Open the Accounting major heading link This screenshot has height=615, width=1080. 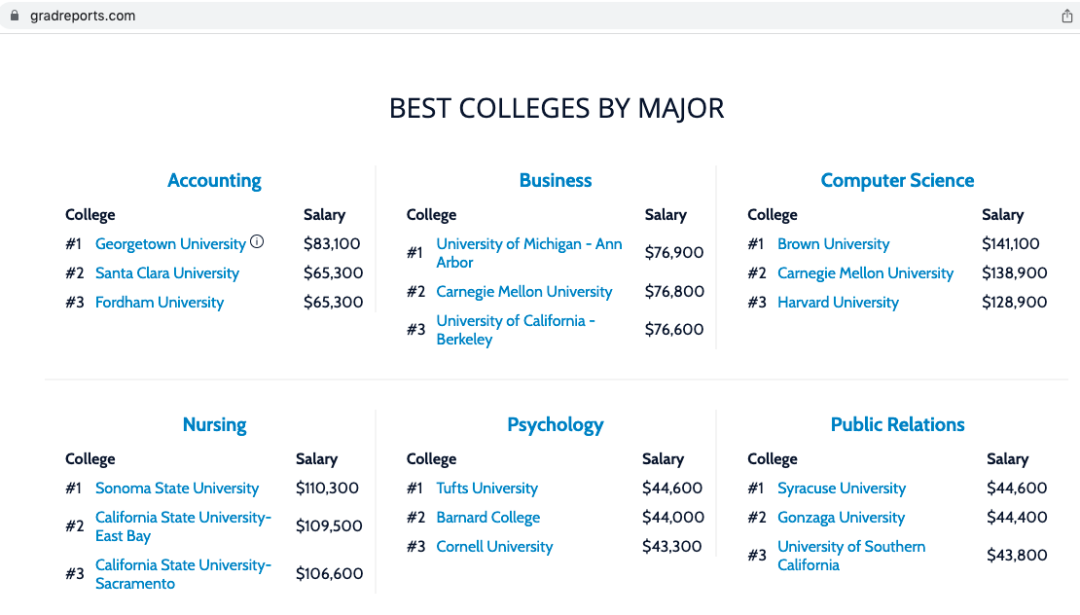214,180
